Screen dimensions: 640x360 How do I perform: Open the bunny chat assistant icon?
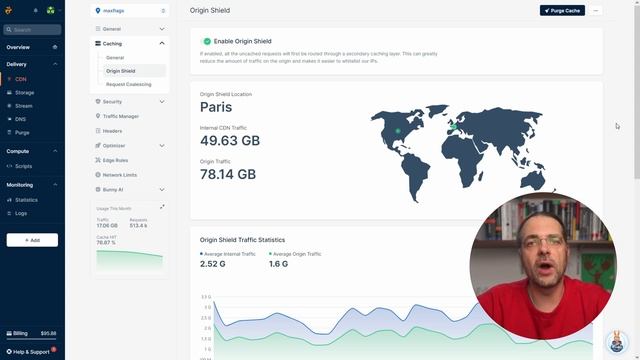[616, 342]
